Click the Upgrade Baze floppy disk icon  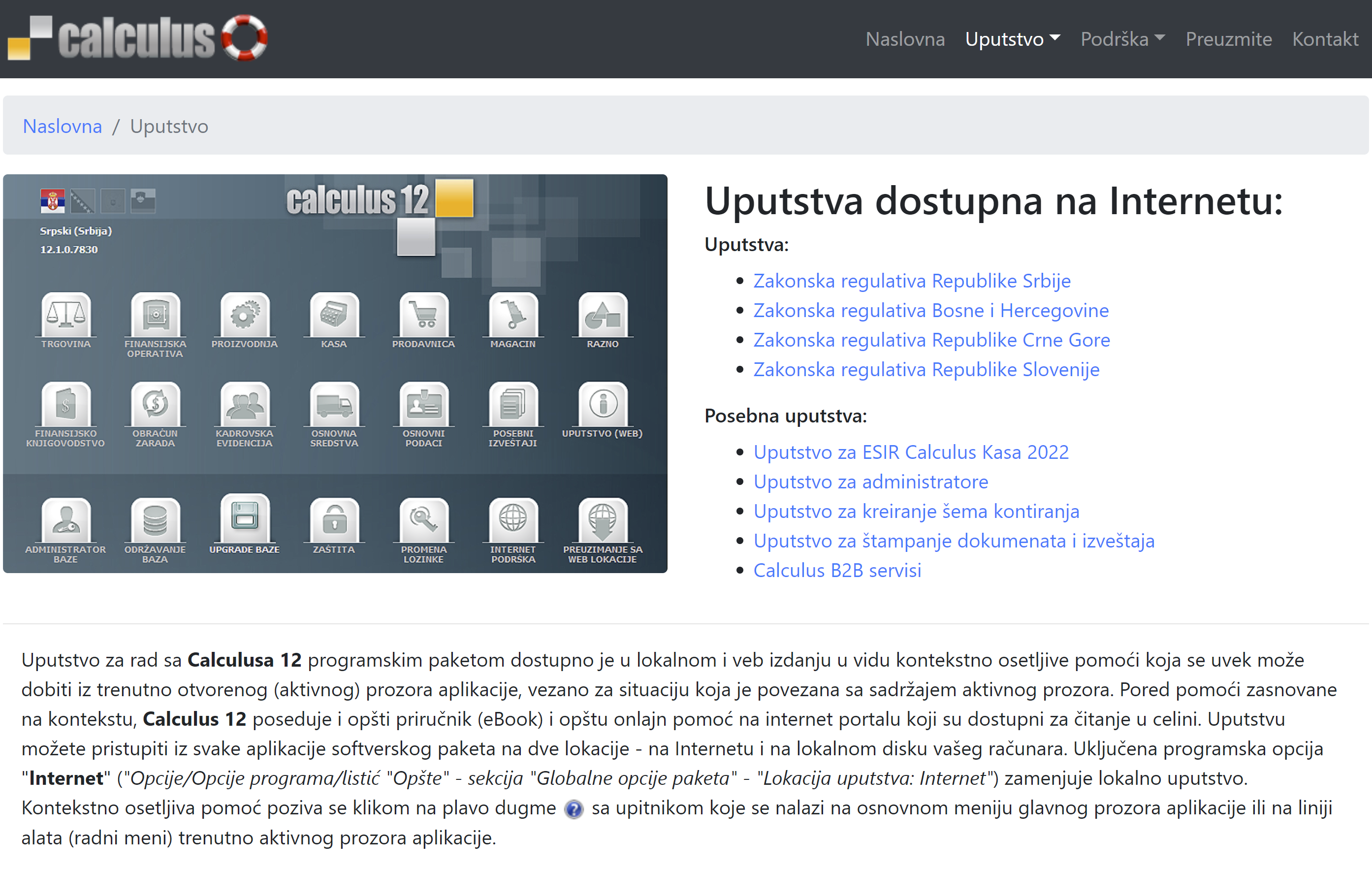pyautogui.click(x=245, y=518)
